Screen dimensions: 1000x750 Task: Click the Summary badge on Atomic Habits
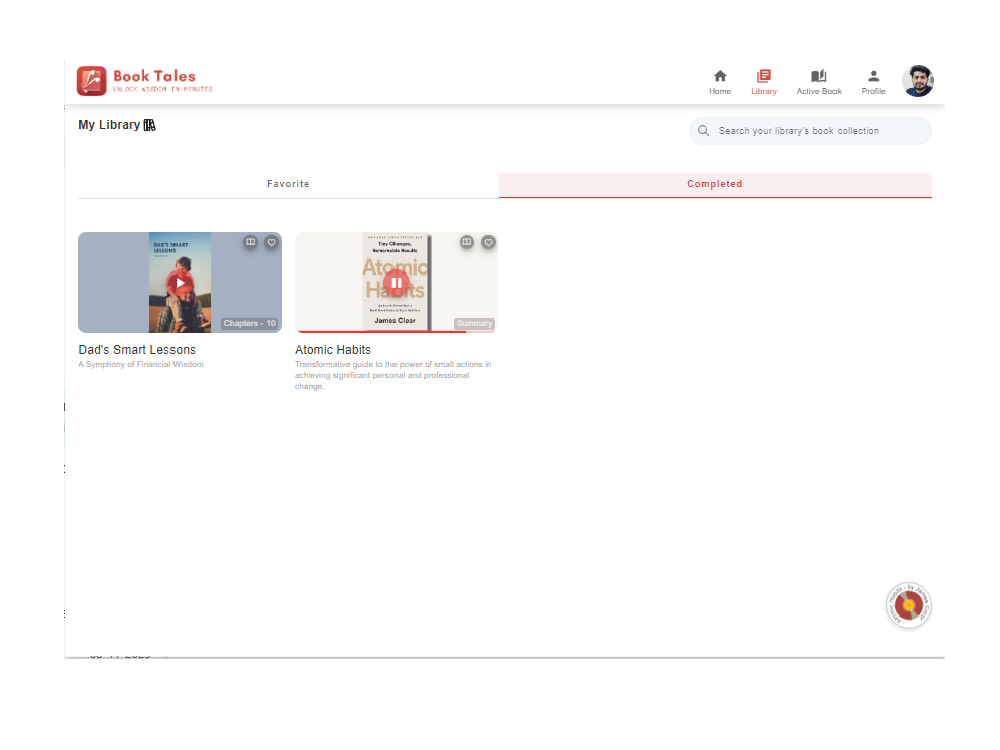click(x=474, y=323)
